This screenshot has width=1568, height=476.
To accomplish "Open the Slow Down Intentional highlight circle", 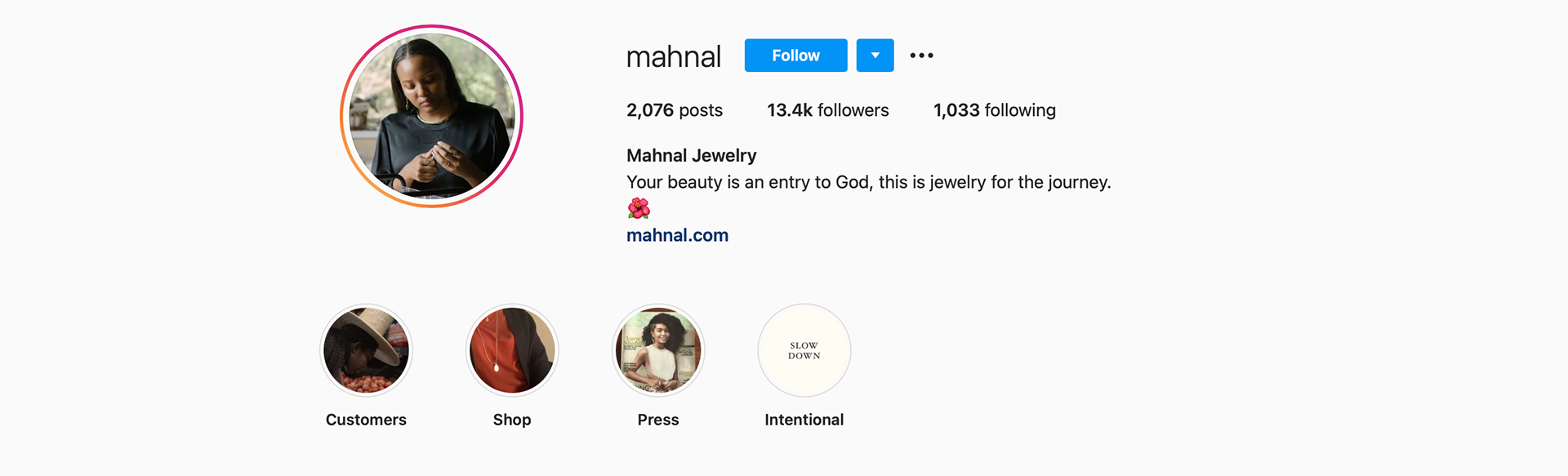I will tap(804, 350).
